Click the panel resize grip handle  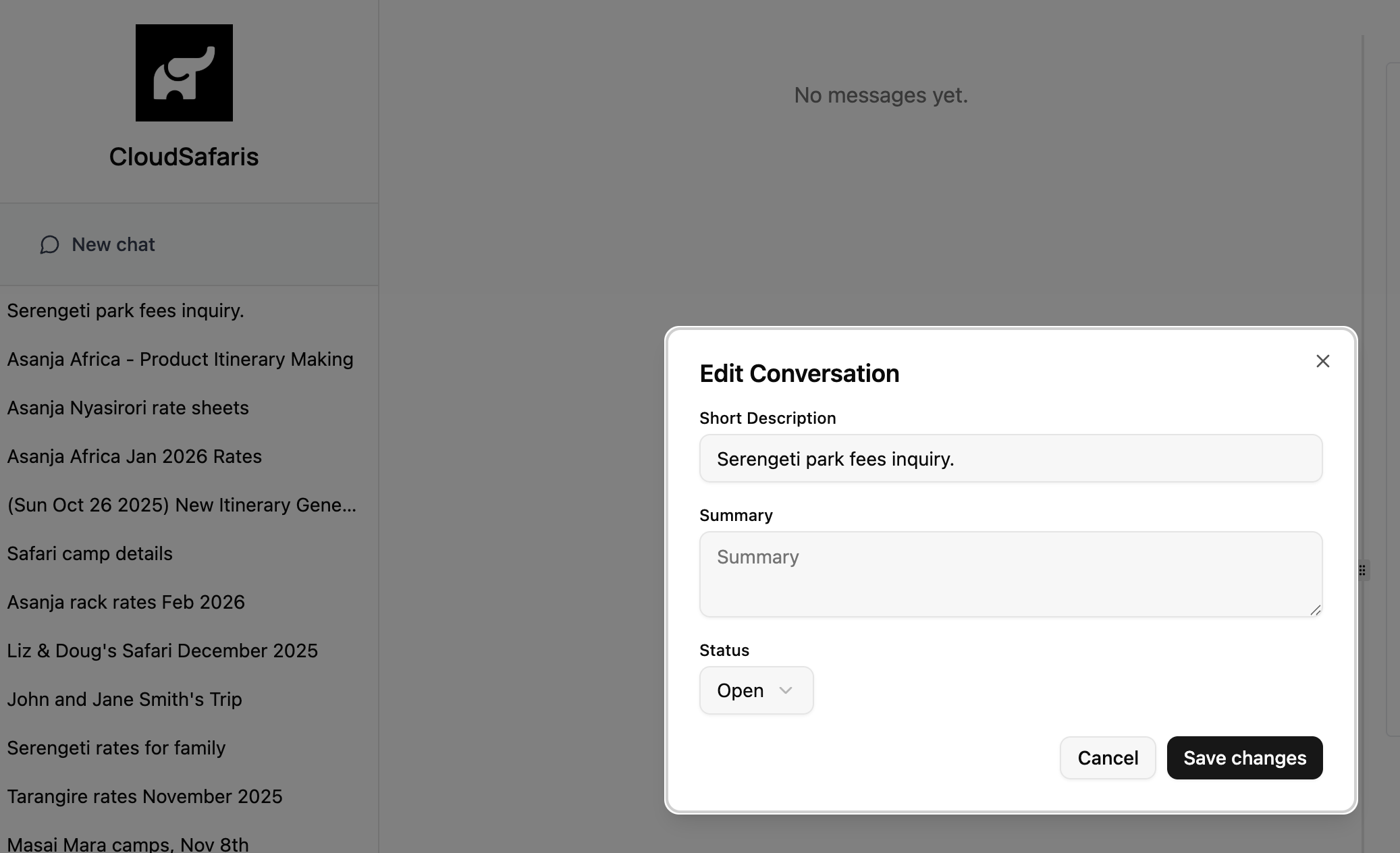click(x=1362, y=570)
